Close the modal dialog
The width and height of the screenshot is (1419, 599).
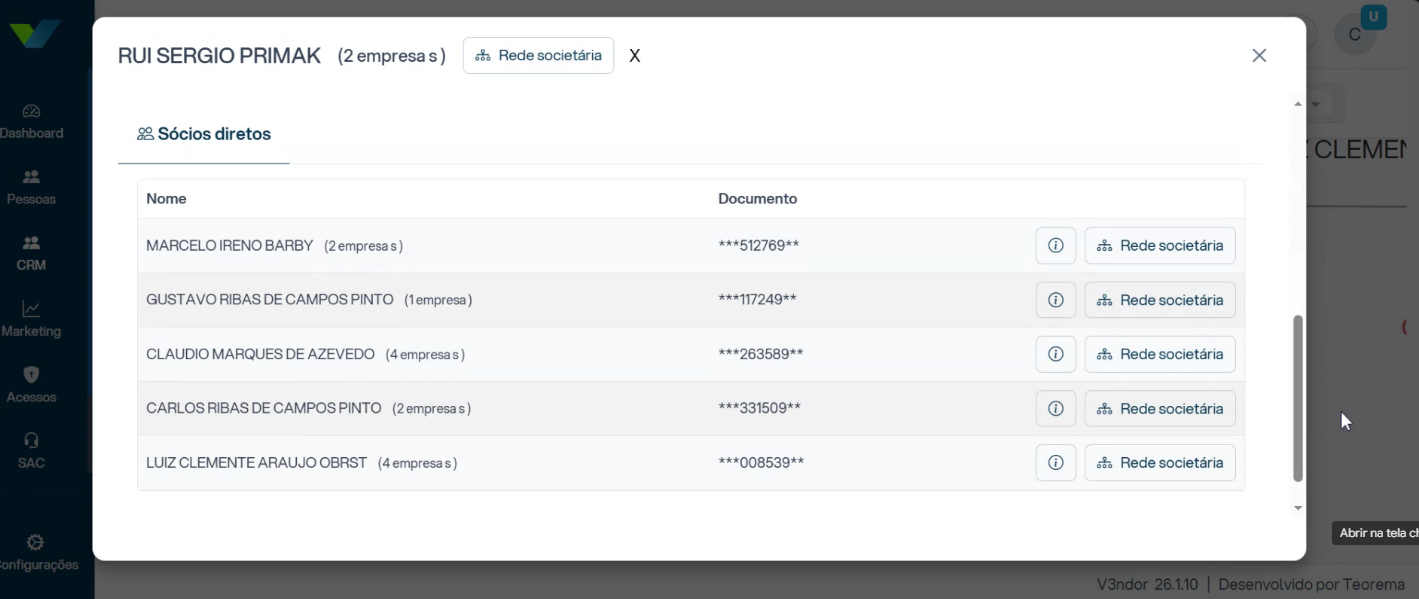click(x=1259, y=56)
